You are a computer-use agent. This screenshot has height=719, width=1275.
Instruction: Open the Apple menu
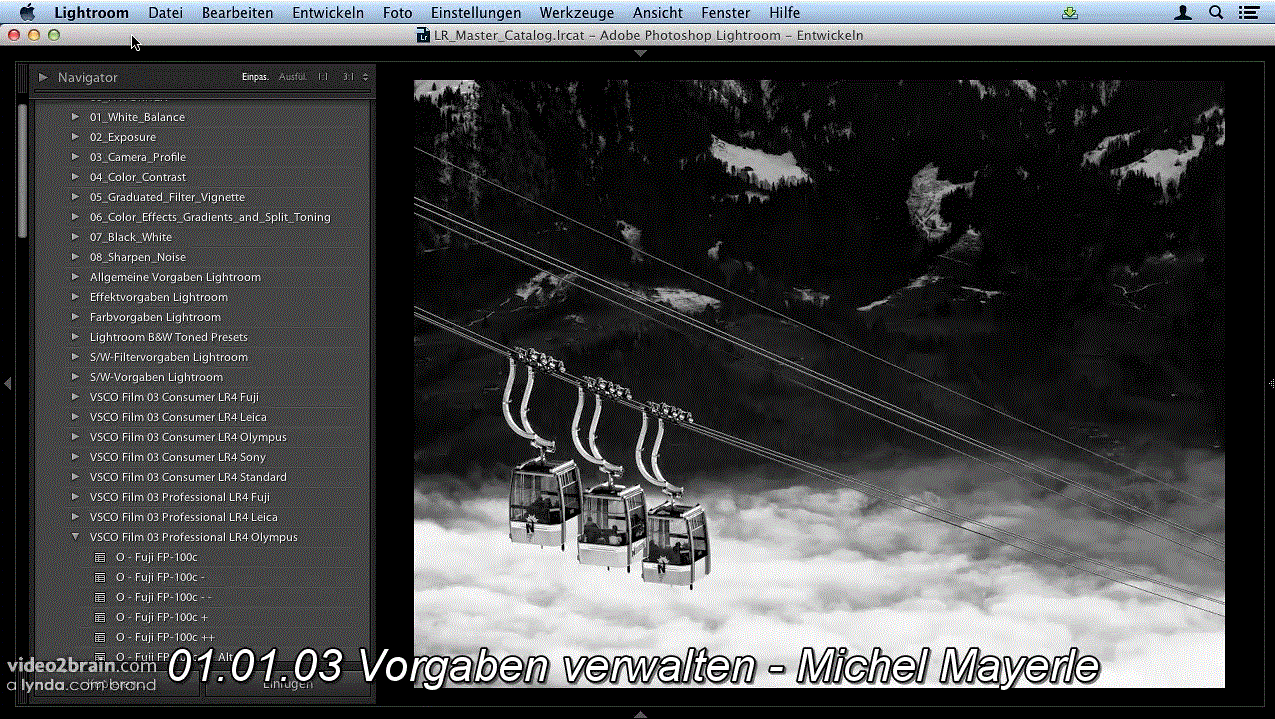[27, 12]
